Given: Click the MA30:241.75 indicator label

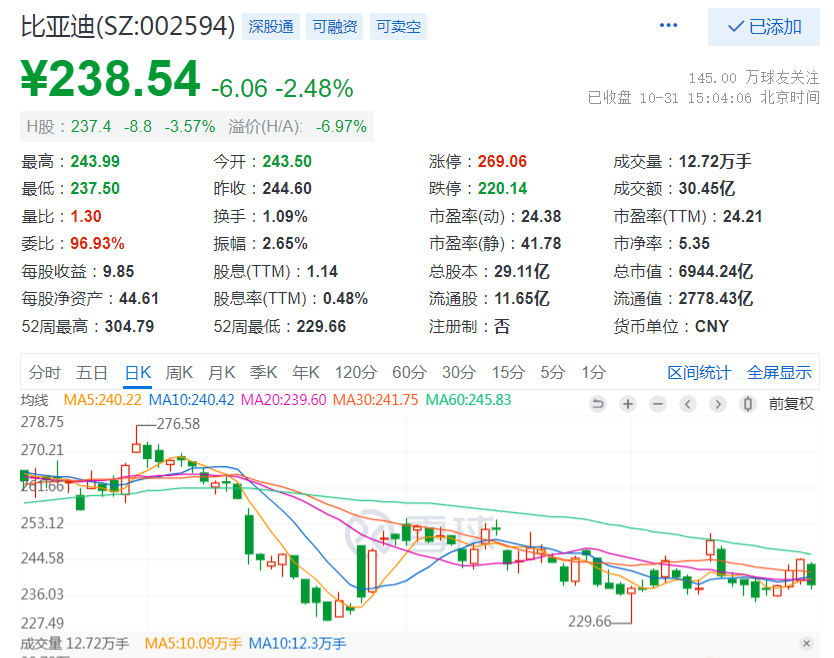Looking at the screenshot, I should click(376, 399).
